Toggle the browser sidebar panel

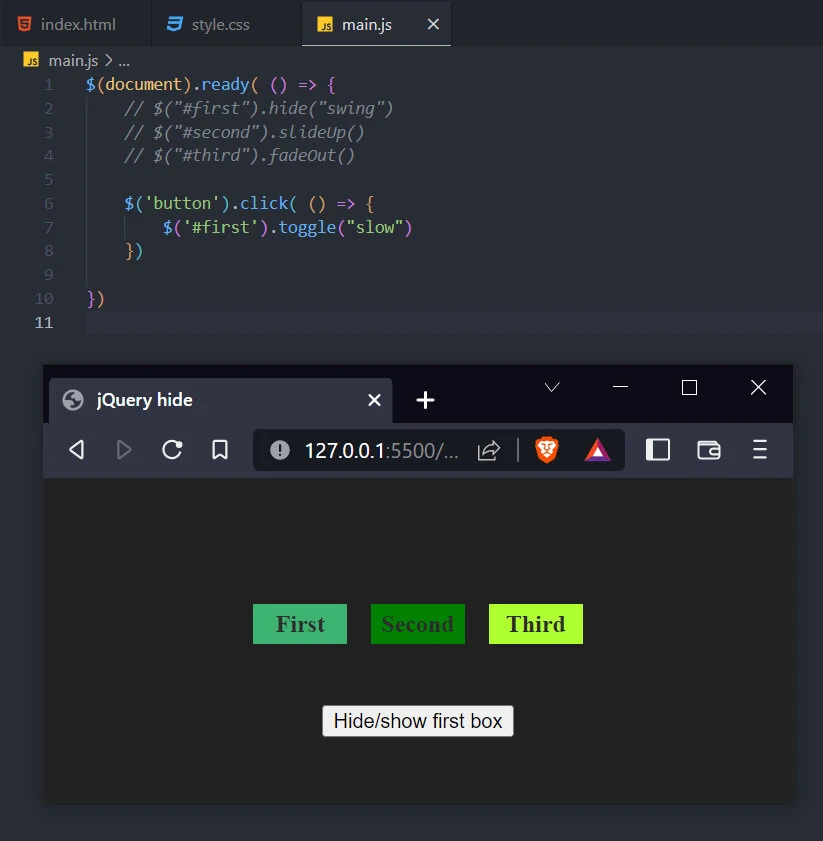[658, 450]
